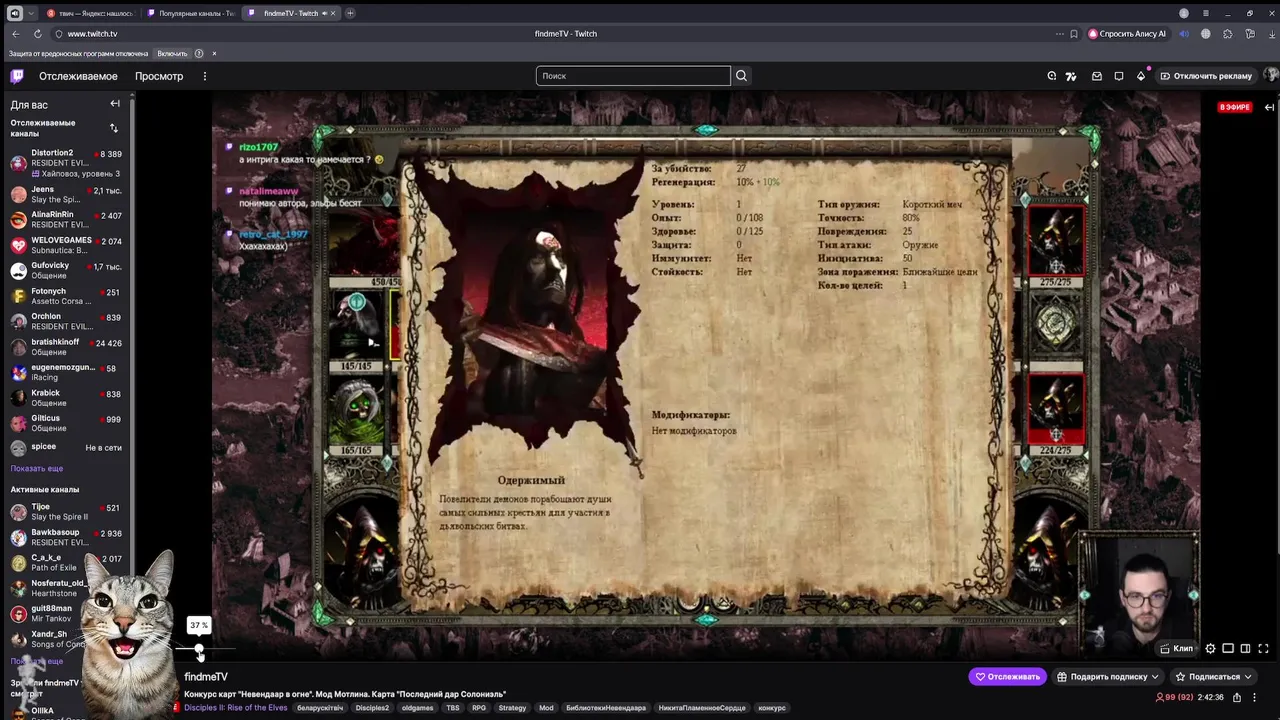
Task: Click the Twitch search input field
Action: (633, 76)
